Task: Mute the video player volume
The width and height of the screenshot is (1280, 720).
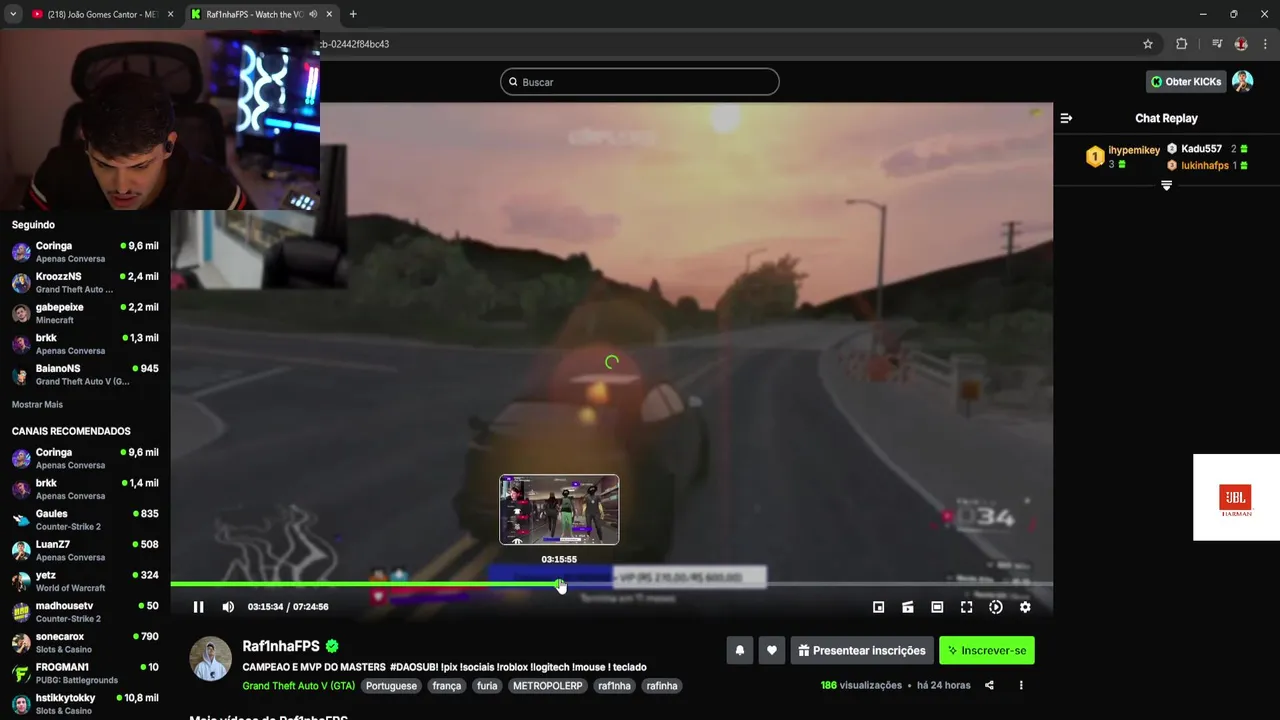Action: (228, 607)
